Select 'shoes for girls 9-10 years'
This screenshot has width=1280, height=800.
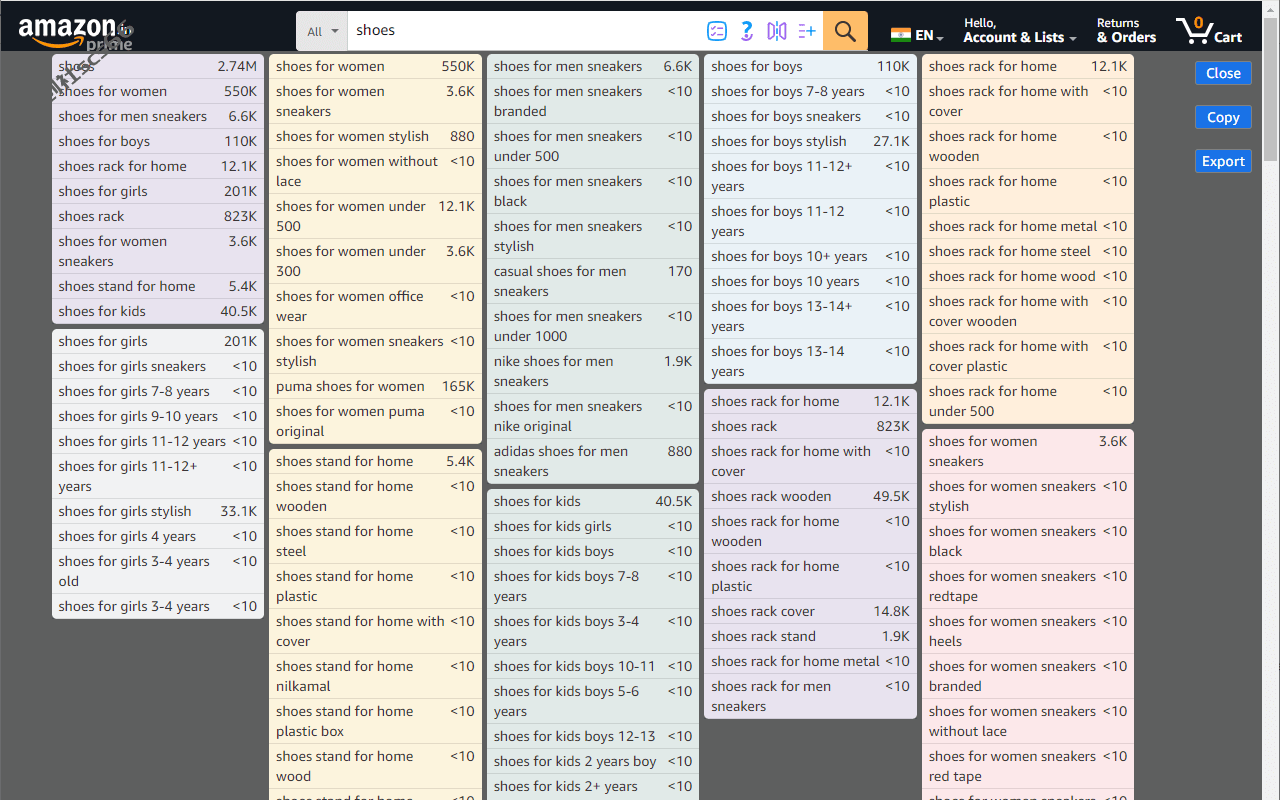tap(158, 416)
